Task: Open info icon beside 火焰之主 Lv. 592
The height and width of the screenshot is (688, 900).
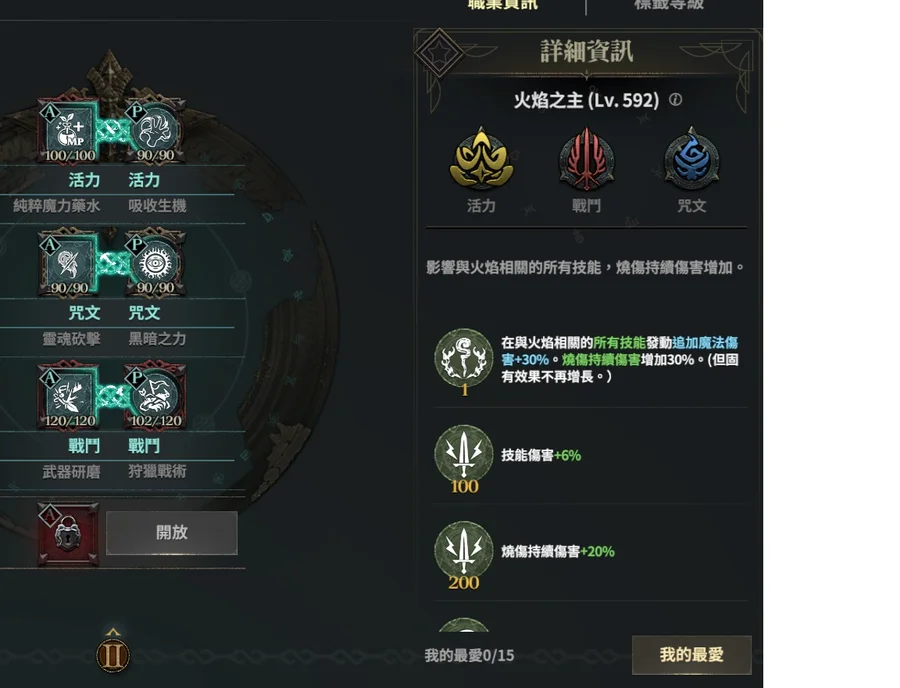Action: coord(676,100)
